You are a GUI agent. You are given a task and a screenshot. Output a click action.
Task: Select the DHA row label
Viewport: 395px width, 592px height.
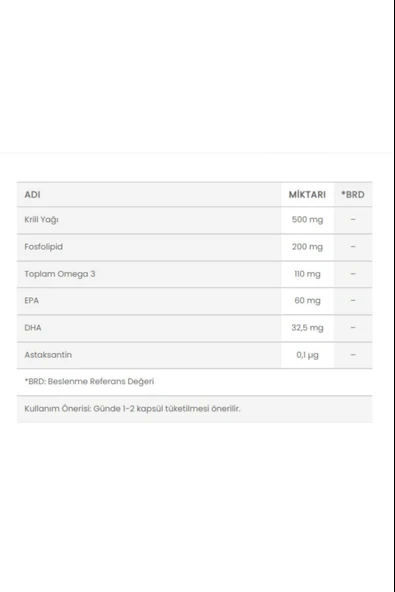pos(33,328)
